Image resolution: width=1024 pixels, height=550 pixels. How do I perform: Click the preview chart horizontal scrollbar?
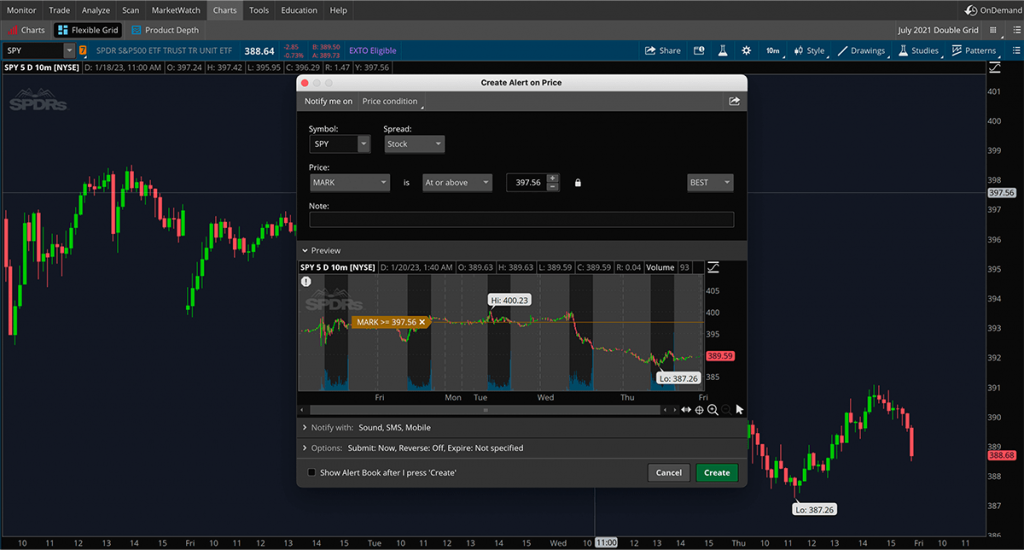[485, 410]
